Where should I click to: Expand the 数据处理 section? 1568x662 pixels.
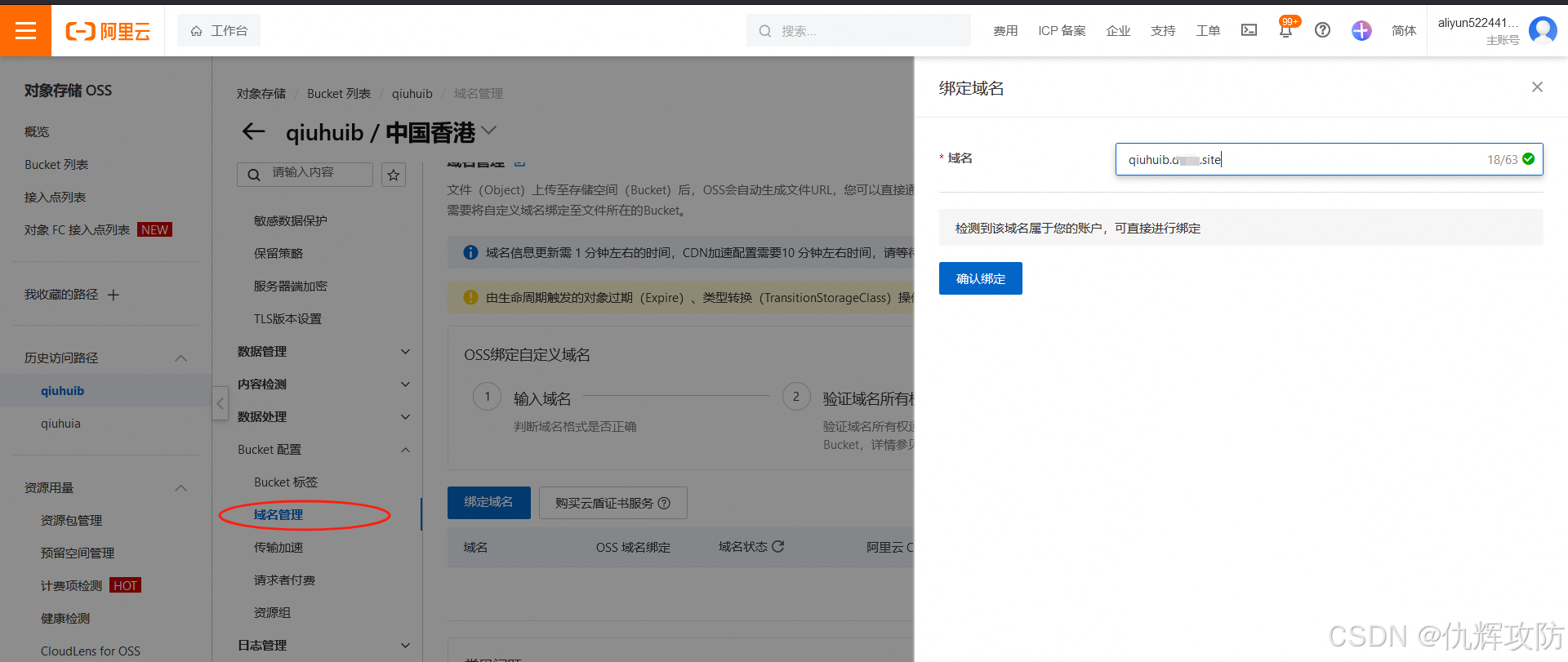click(323, 416)
